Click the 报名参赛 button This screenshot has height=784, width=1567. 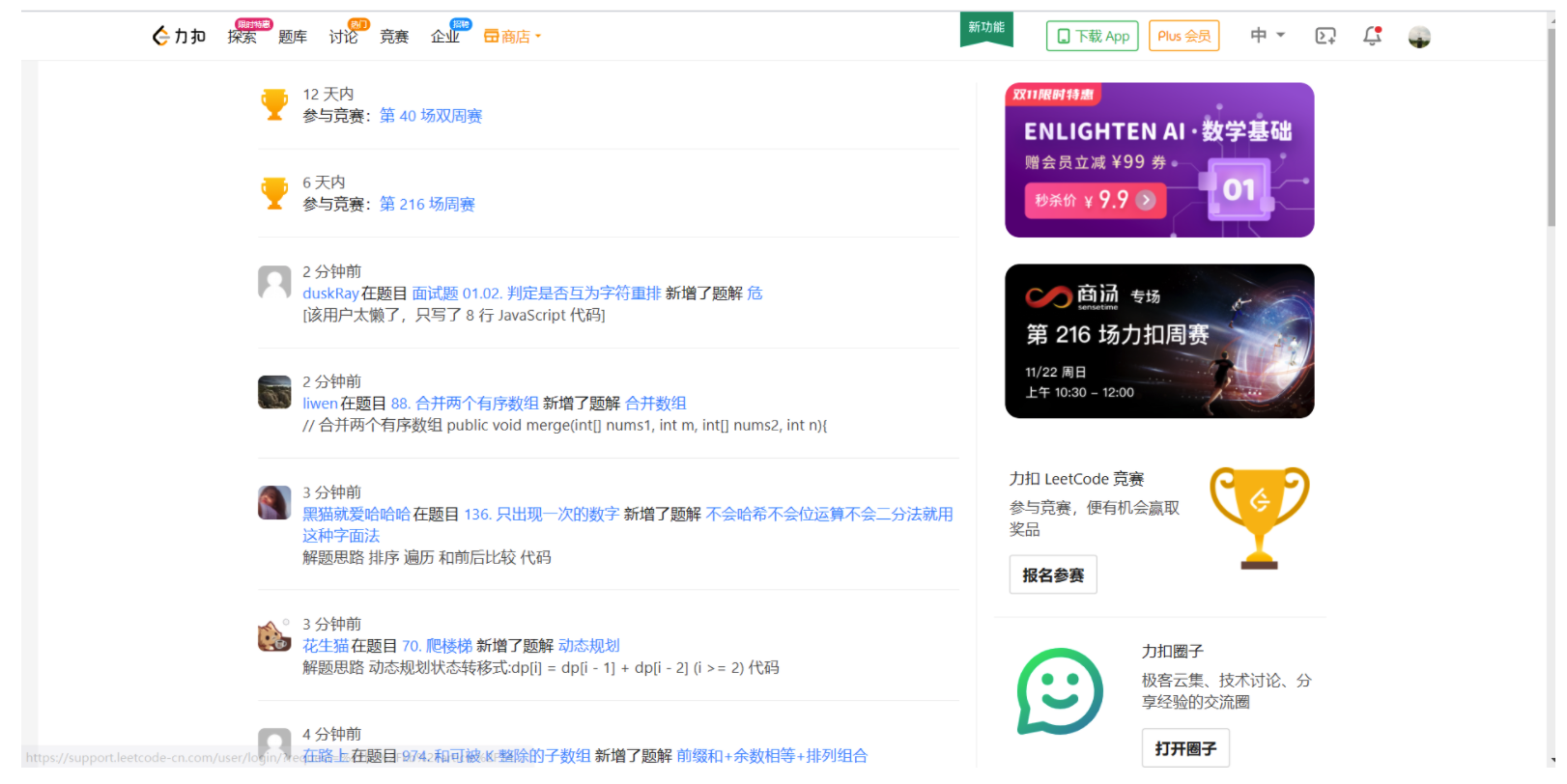click(1053, 575)
